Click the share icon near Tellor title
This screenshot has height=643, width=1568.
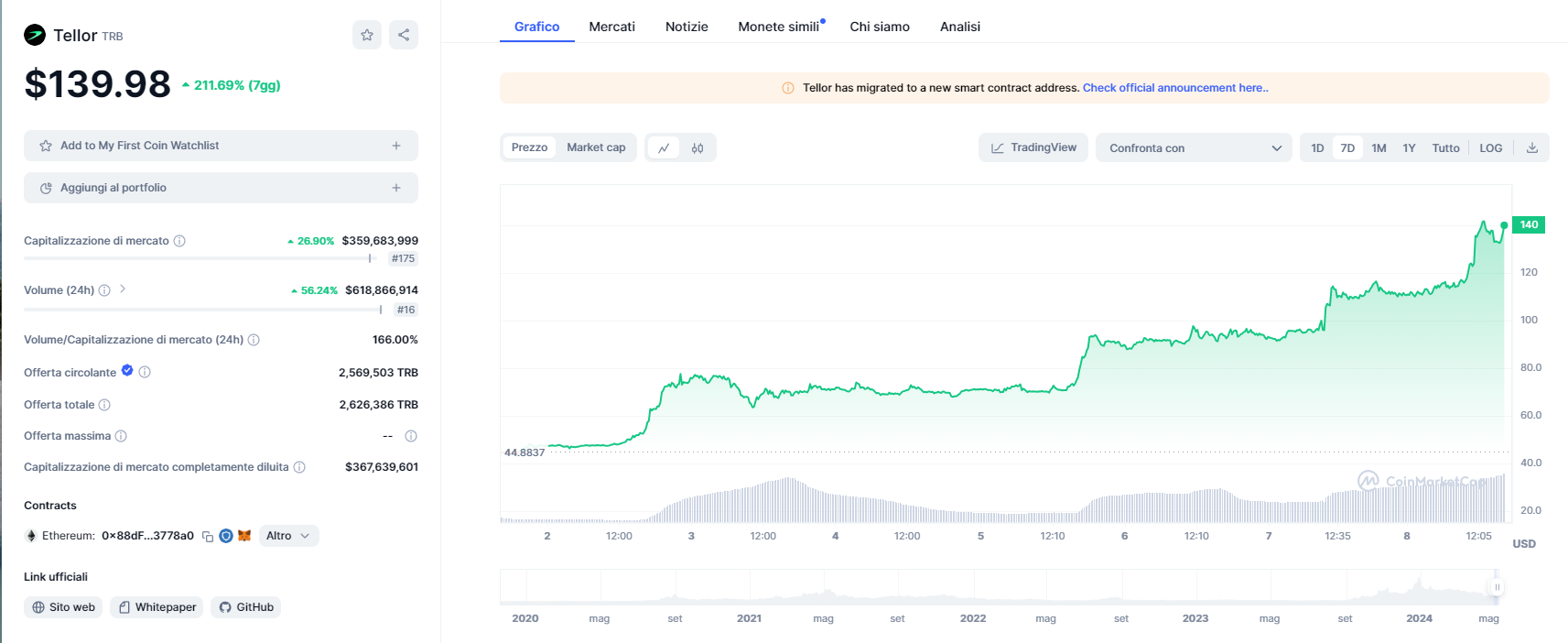[404, 35]
